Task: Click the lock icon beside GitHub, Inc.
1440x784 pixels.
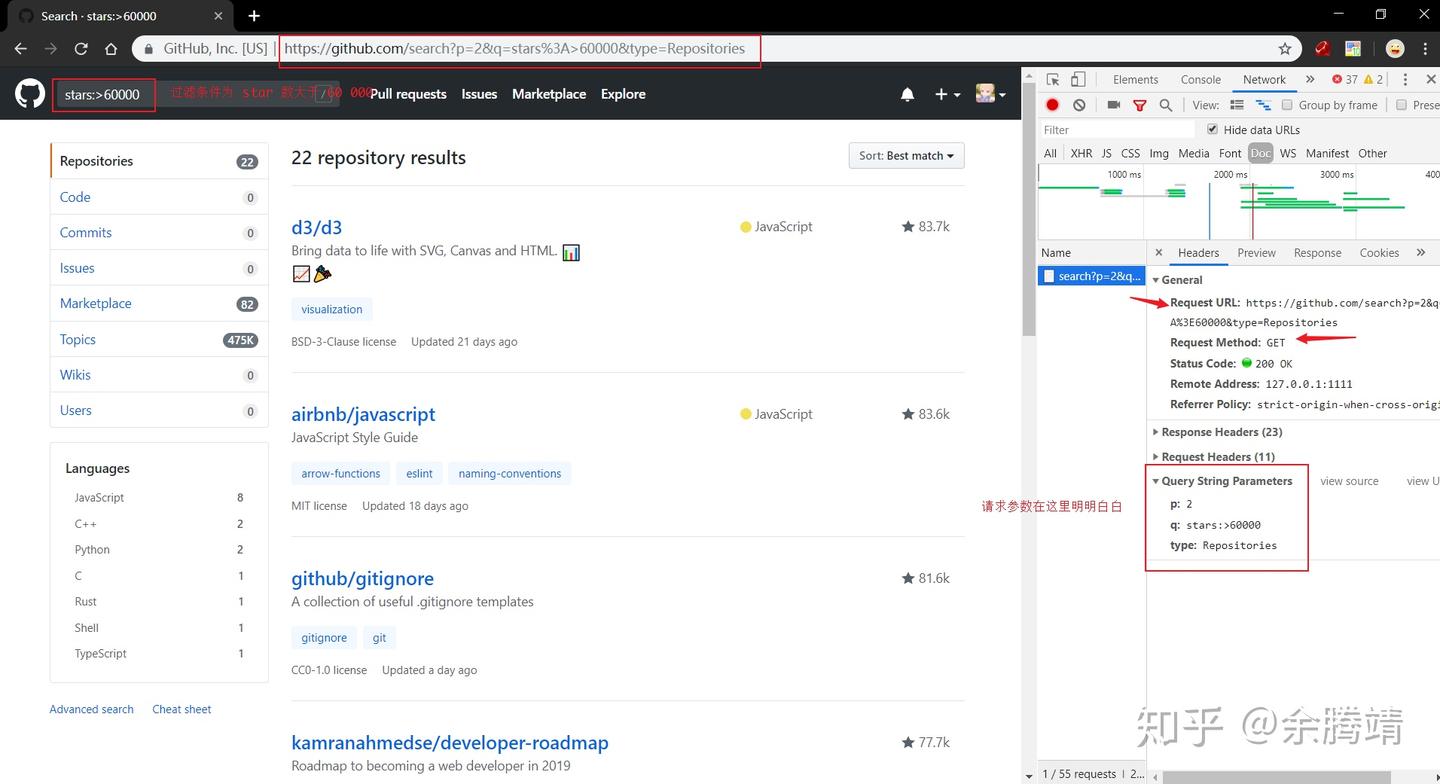Action: point(149,48)
